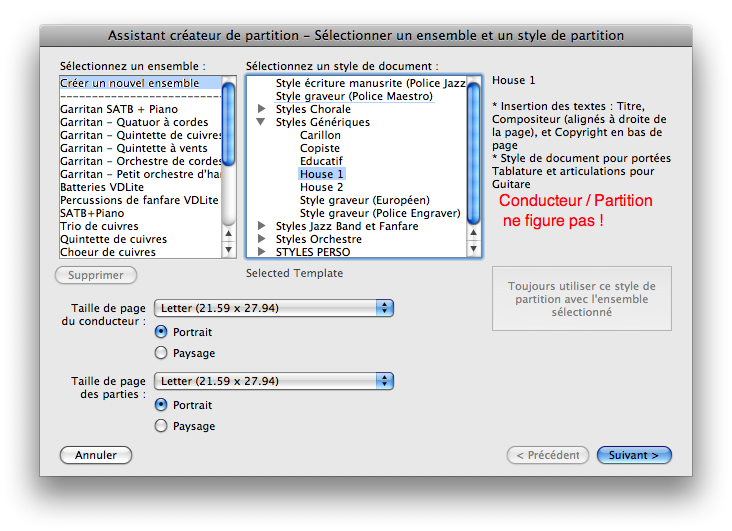
Task: Select the Copiste document style
Action: click(x=320, y=148)
